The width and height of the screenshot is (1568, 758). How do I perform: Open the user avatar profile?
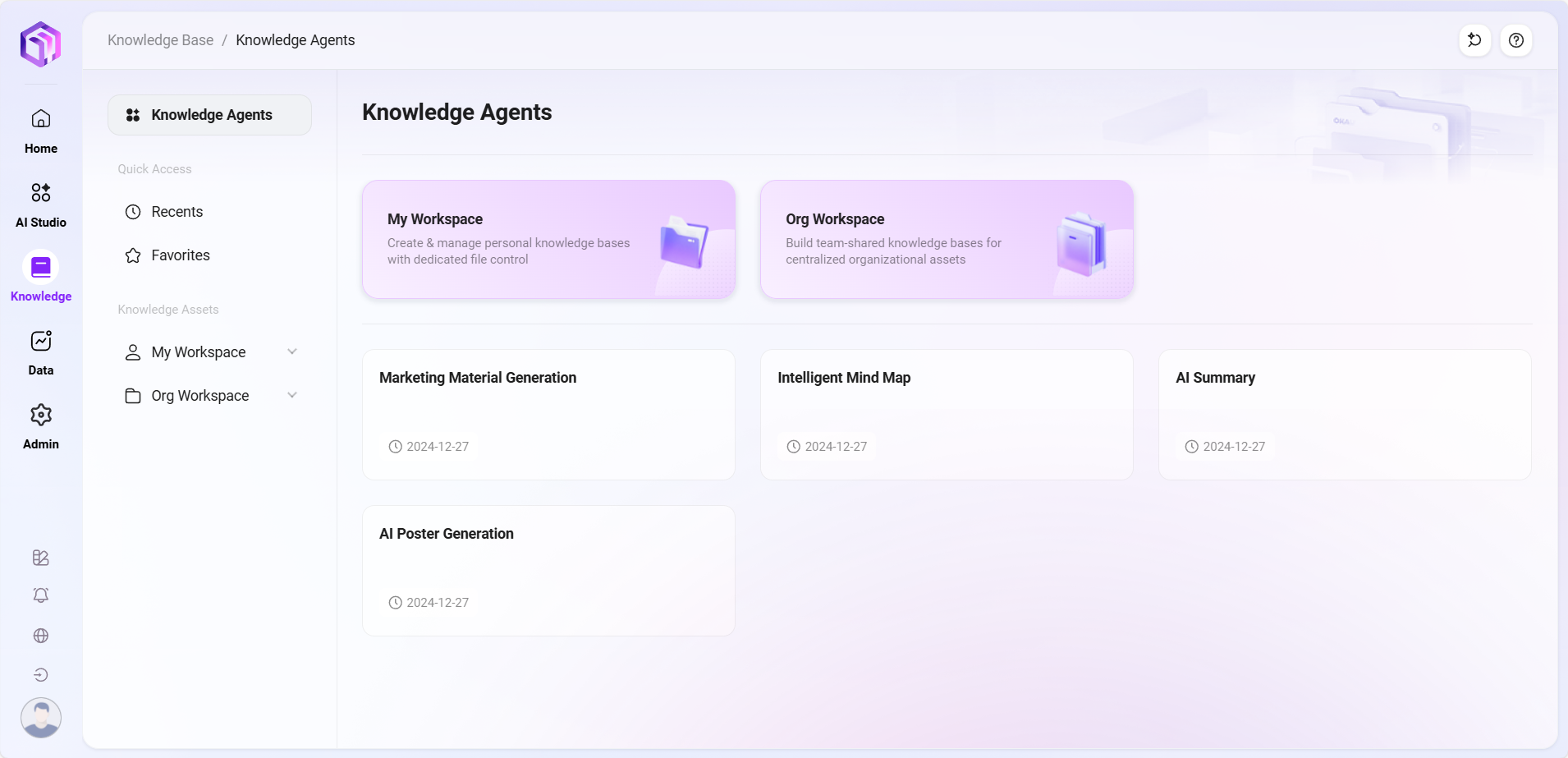(41, 717)
